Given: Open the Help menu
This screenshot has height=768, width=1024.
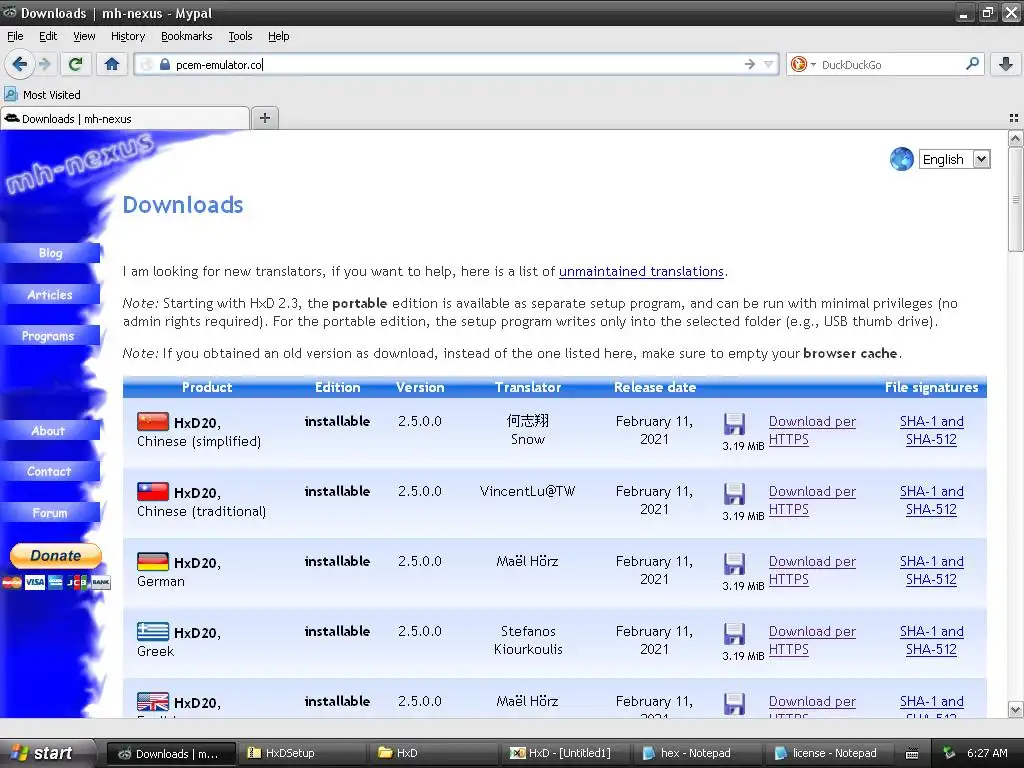Looking at the screenshot, I should 278,36.
